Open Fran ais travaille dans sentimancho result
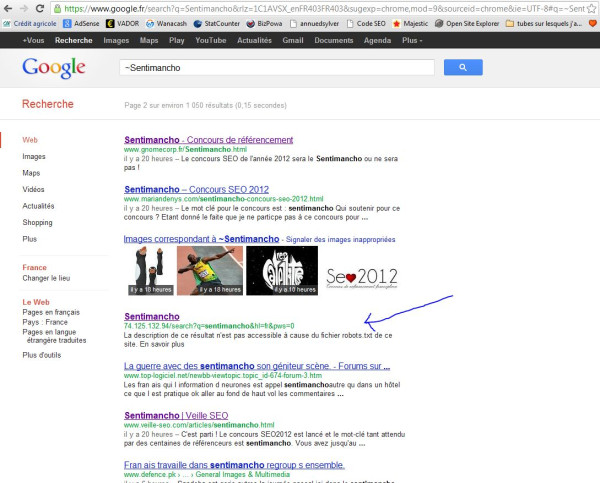600x483 pixels. click(234, 465)
